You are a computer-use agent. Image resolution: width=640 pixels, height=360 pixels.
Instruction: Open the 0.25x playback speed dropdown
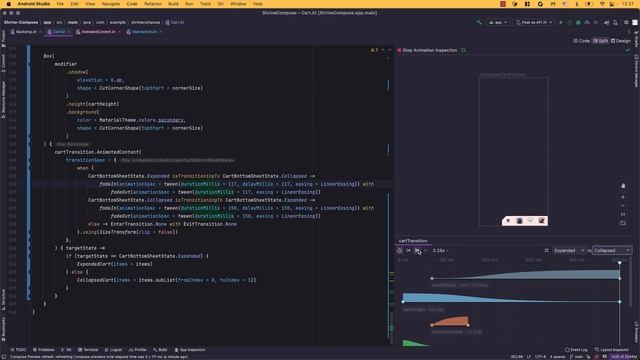440,251
